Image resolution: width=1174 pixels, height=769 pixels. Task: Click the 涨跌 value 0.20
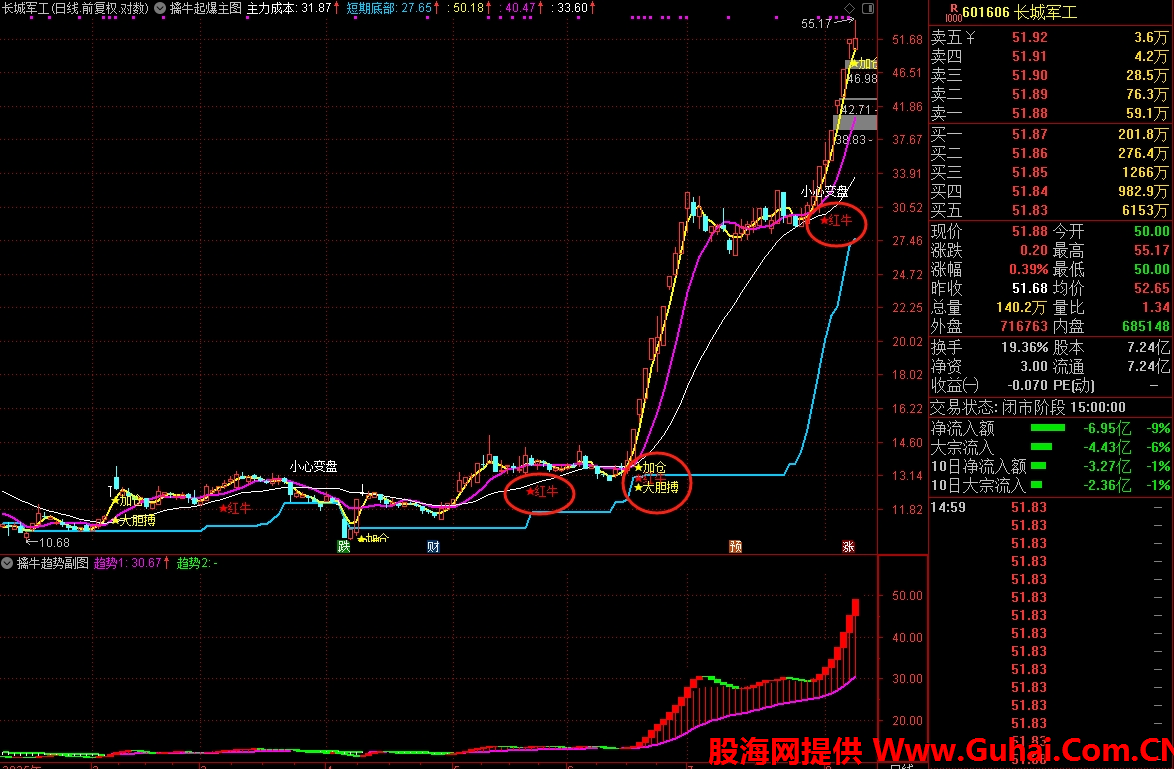coord(1033,250)
